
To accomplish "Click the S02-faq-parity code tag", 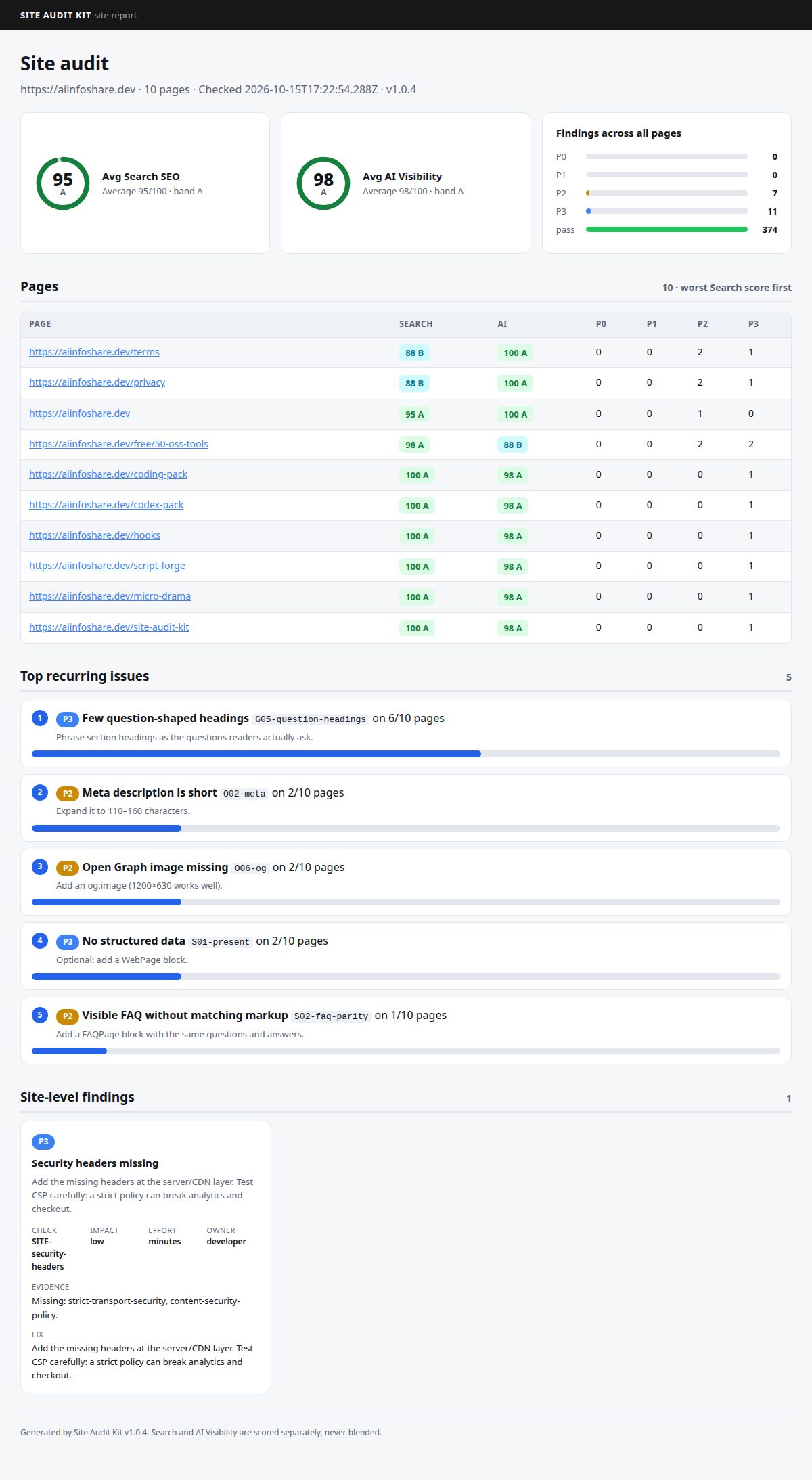I will [332, 1016].
